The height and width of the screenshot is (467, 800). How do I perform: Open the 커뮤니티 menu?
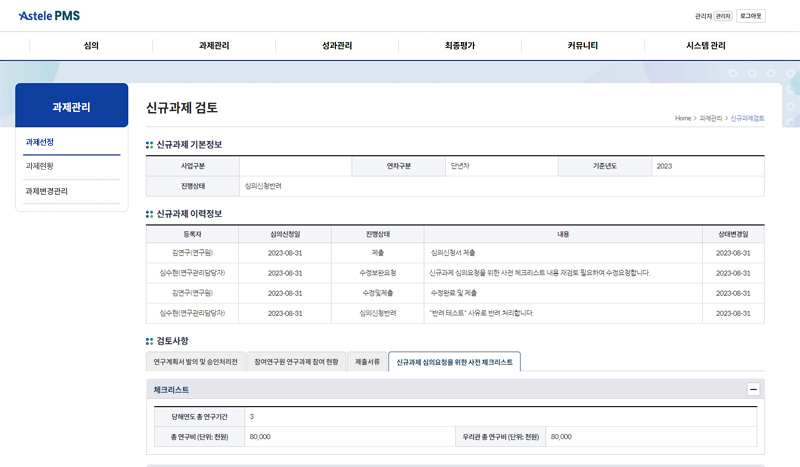(583, 45)
